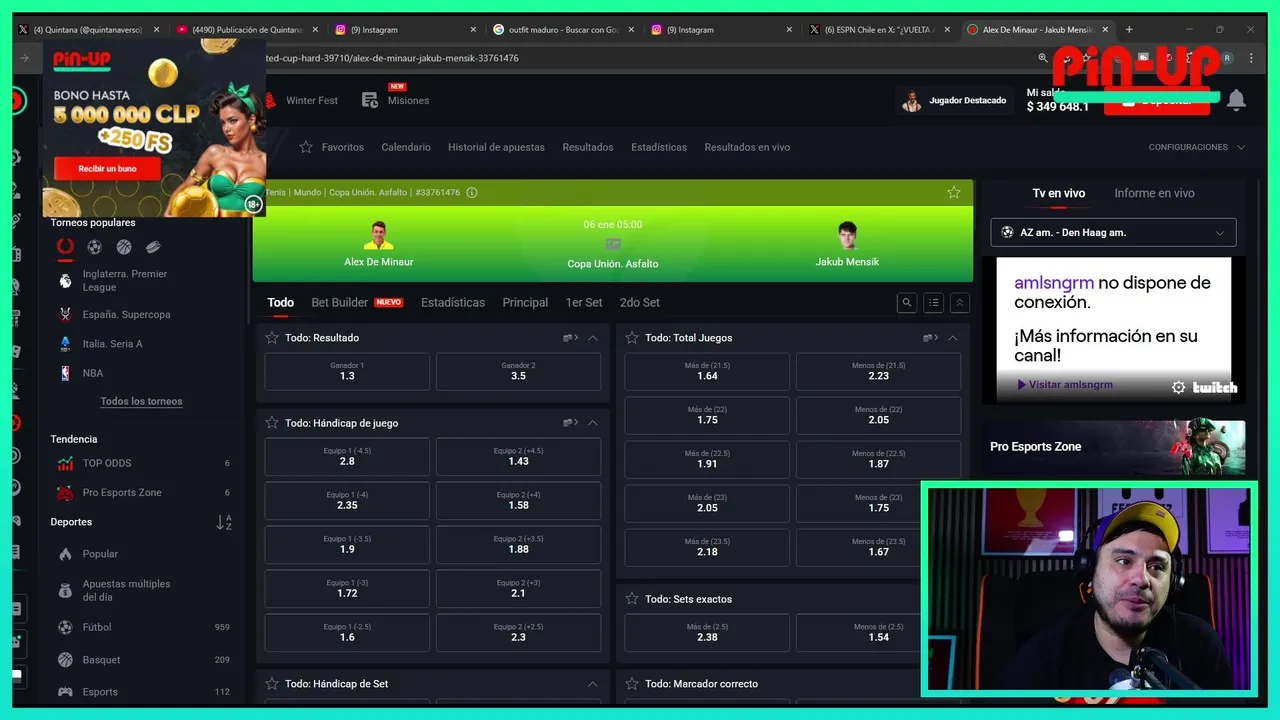Click the bet-slip icon in Todo: Resultado header
This screenshot has width=1280, height=720.
[x=570, y=338]
